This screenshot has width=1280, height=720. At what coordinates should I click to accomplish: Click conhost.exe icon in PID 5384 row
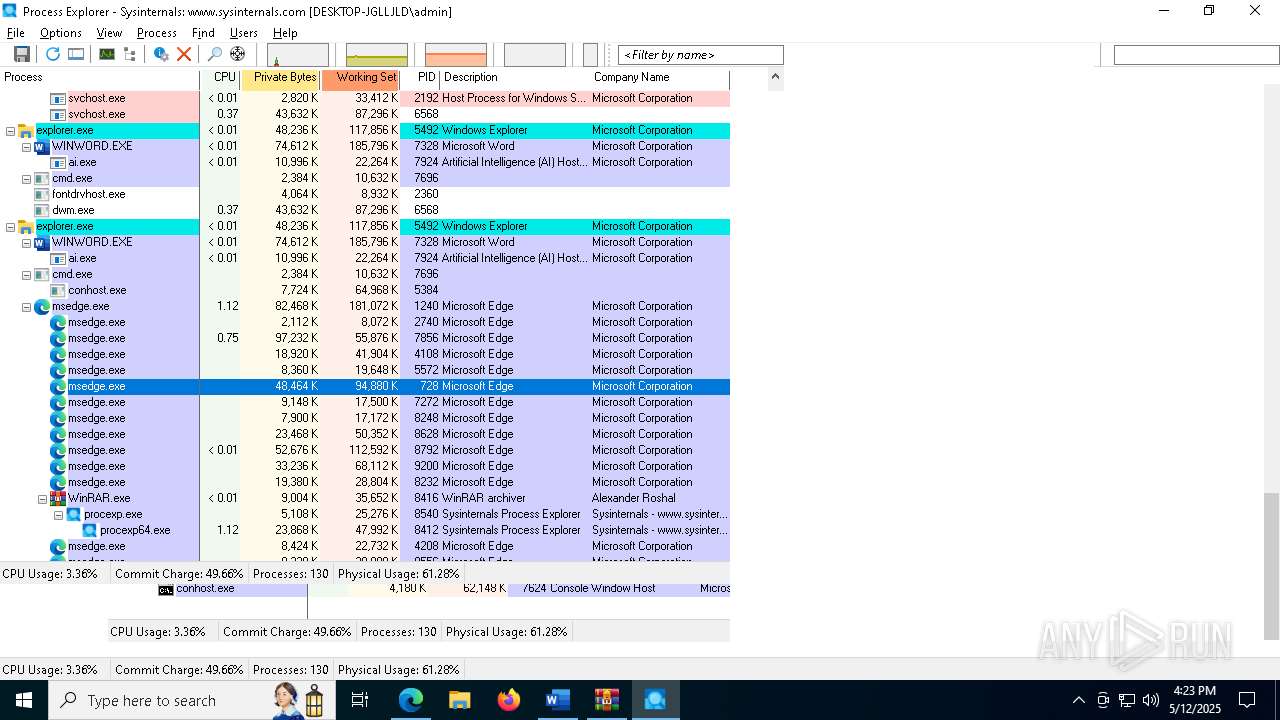point(58,290)
